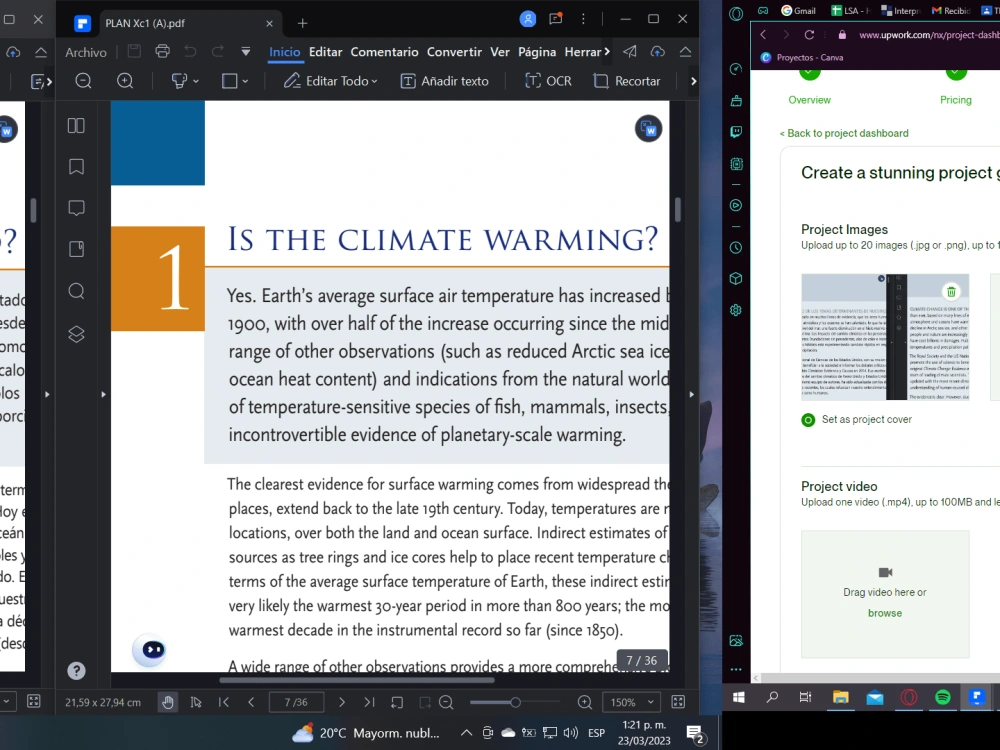Click the zoom in magnifier in top toolbar

coord(125,81)
